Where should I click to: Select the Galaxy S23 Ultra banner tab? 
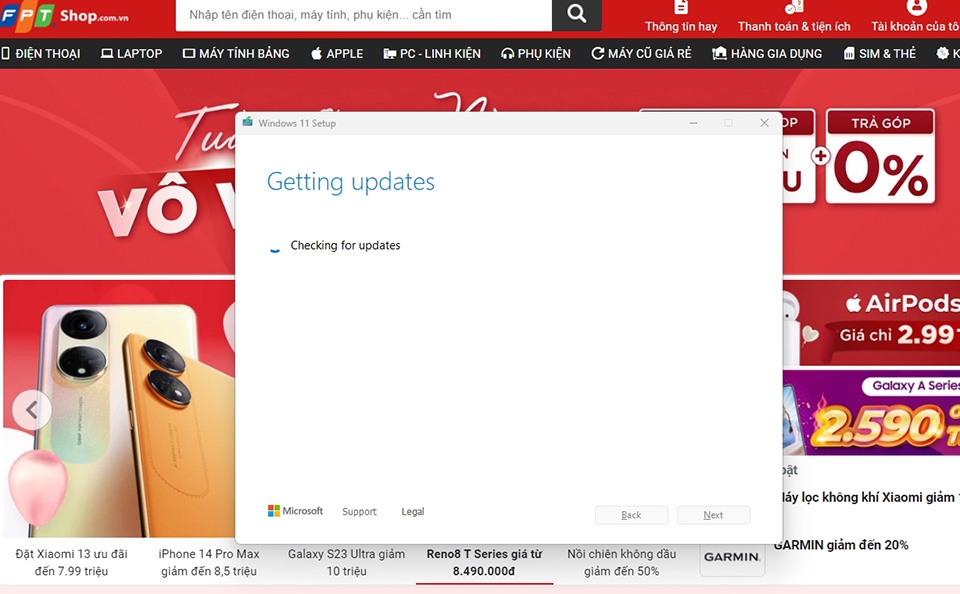tap(347, 562)
